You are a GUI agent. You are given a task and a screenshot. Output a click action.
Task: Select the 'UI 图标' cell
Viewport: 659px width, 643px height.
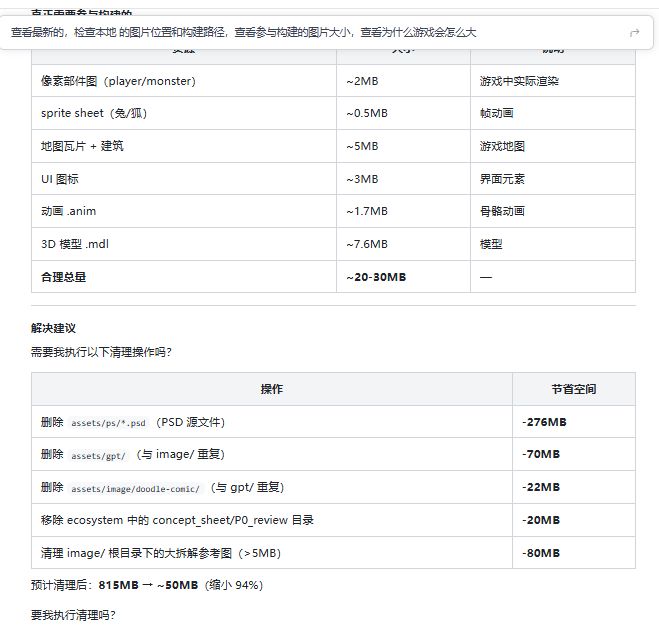[x=184, y=179]
